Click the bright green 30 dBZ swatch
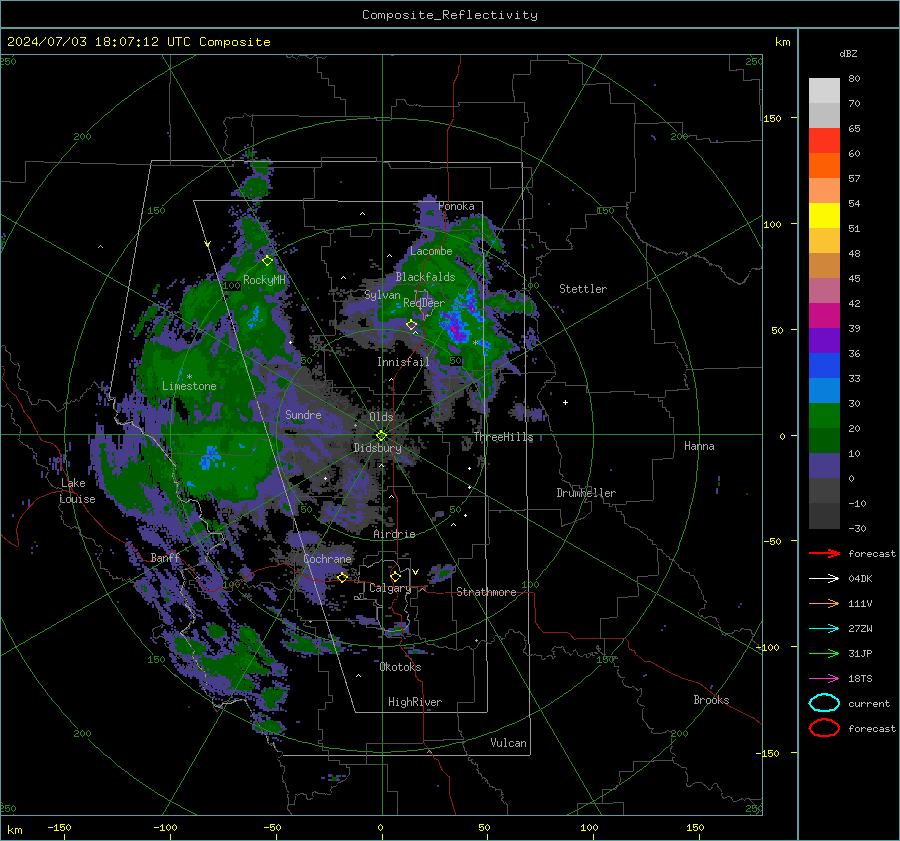The image size is (900, 841). click(824, 416)
